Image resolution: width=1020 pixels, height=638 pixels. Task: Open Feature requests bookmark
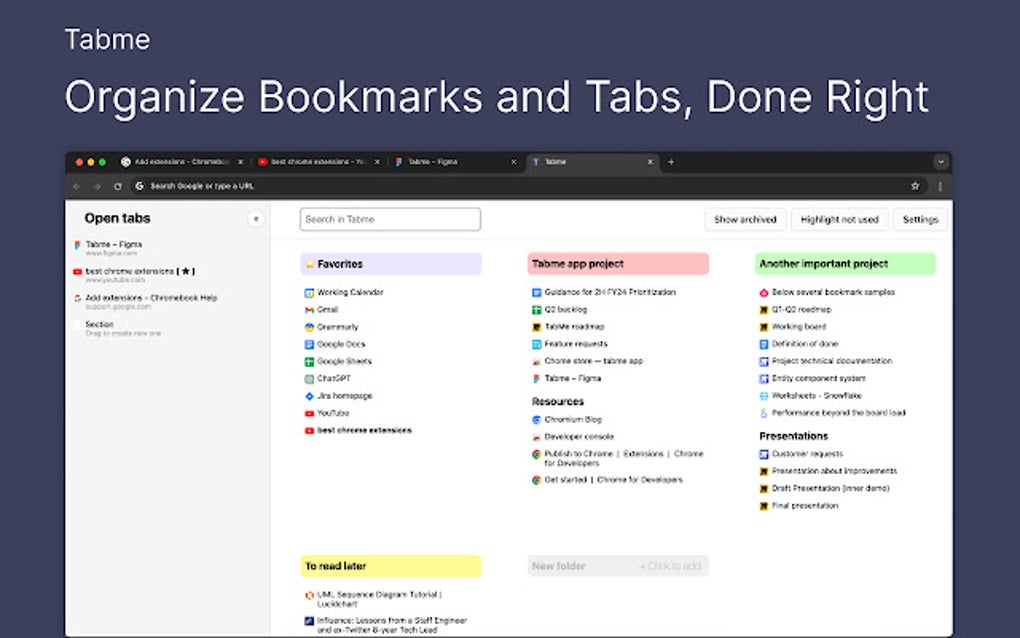coord(569,344)
